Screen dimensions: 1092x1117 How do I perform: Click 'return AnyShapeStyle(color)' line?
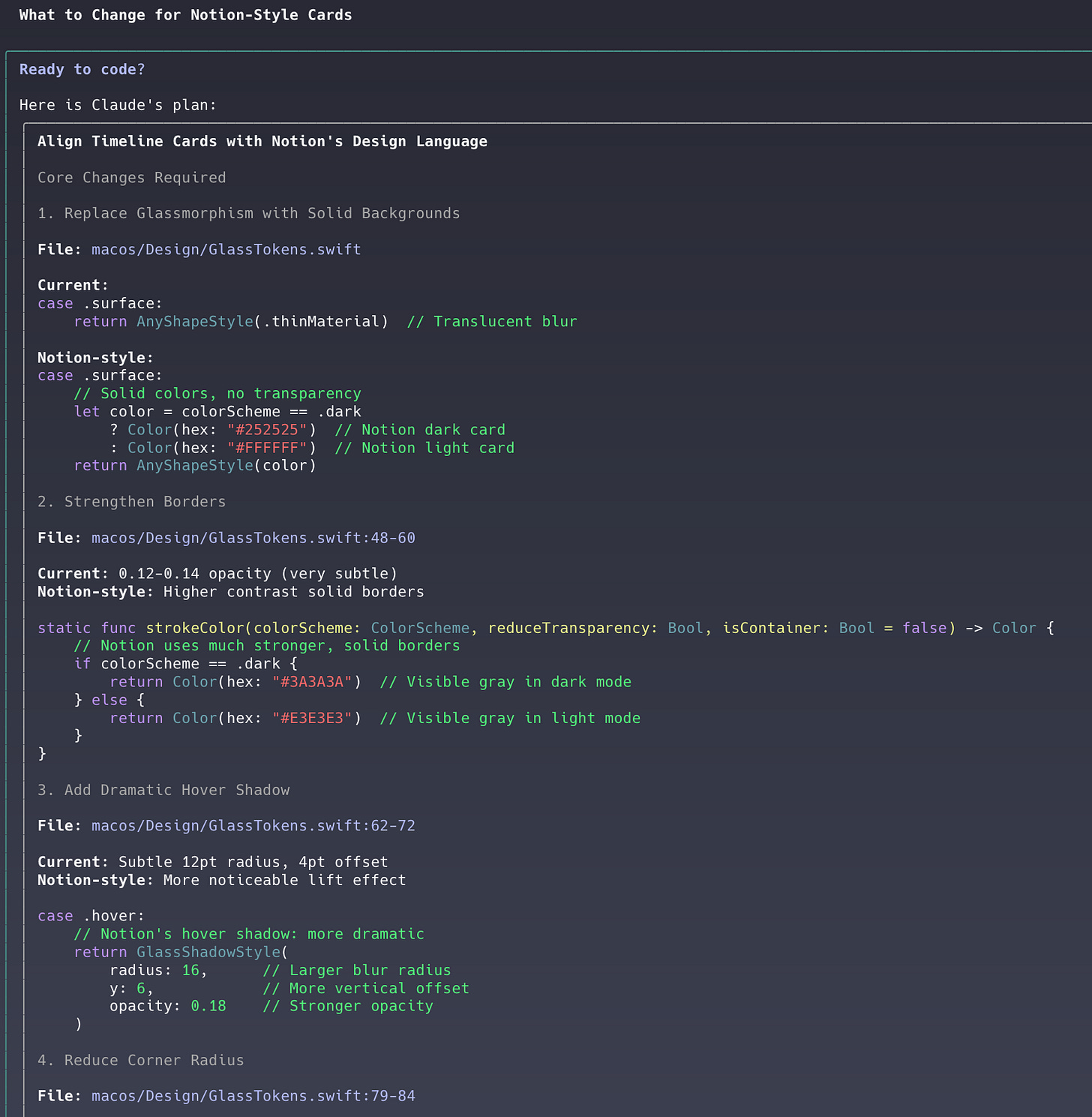pos(195,465)
